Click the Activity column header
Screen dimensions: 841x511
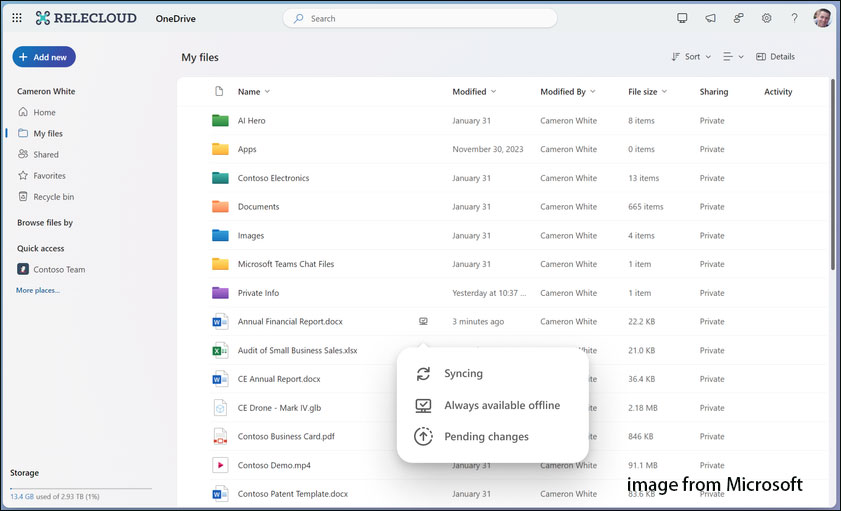(x=778, y=92)
